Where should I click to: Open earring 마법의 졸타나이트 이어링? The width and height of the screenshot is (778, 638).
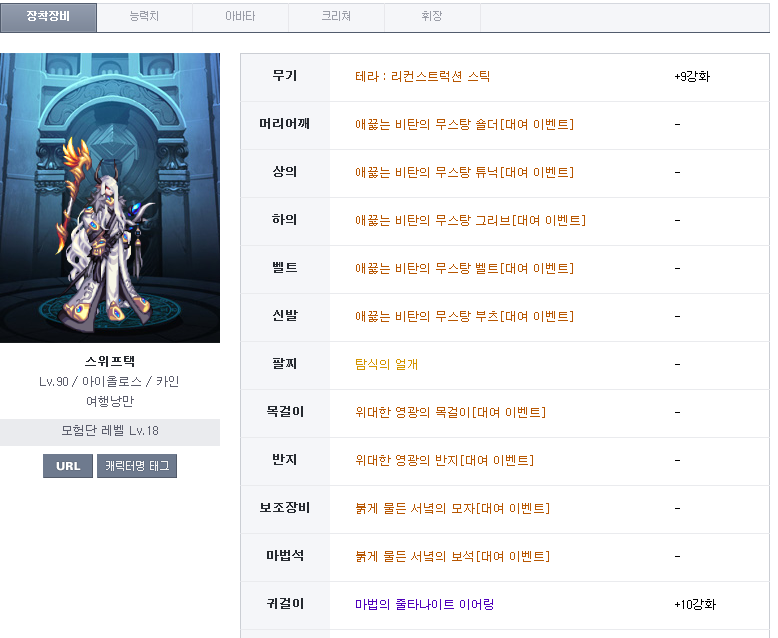[x=425, y=604]
